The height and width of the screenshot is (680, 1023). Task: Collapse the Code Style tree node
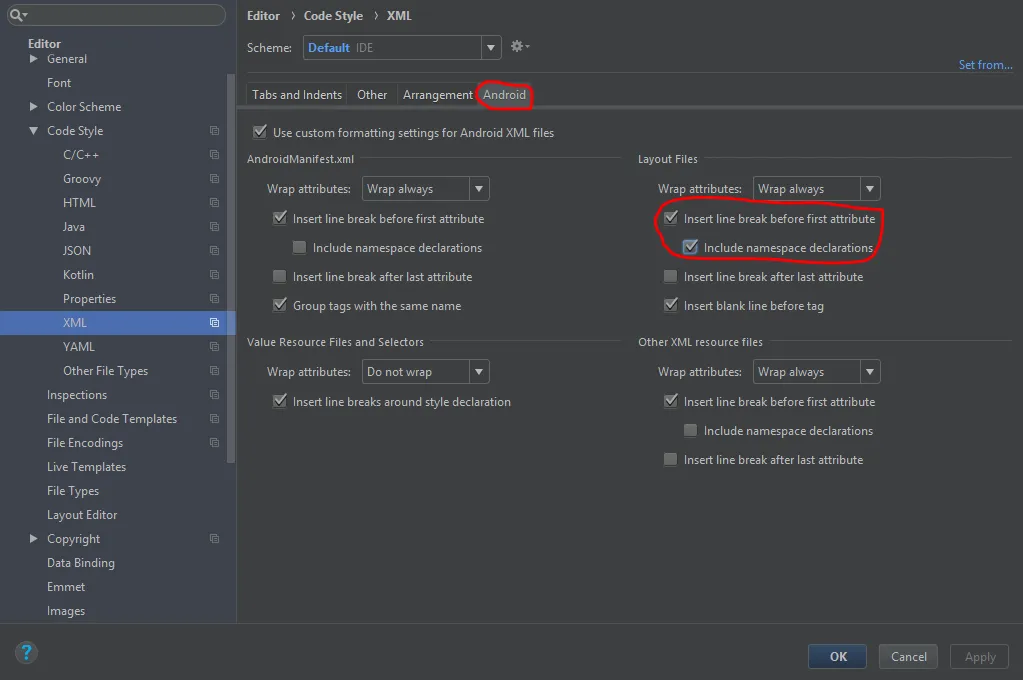33,131
